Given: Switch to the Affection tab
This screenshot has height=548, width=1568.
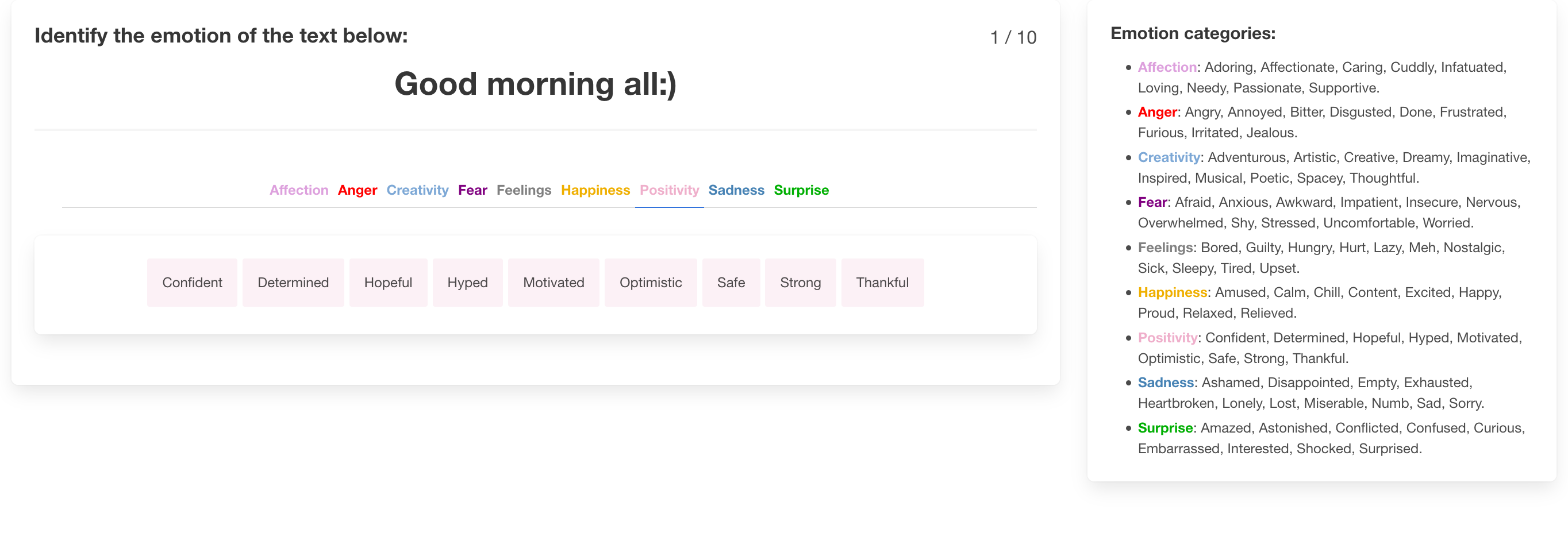Looking at the screenshot, I should [298, 190].
